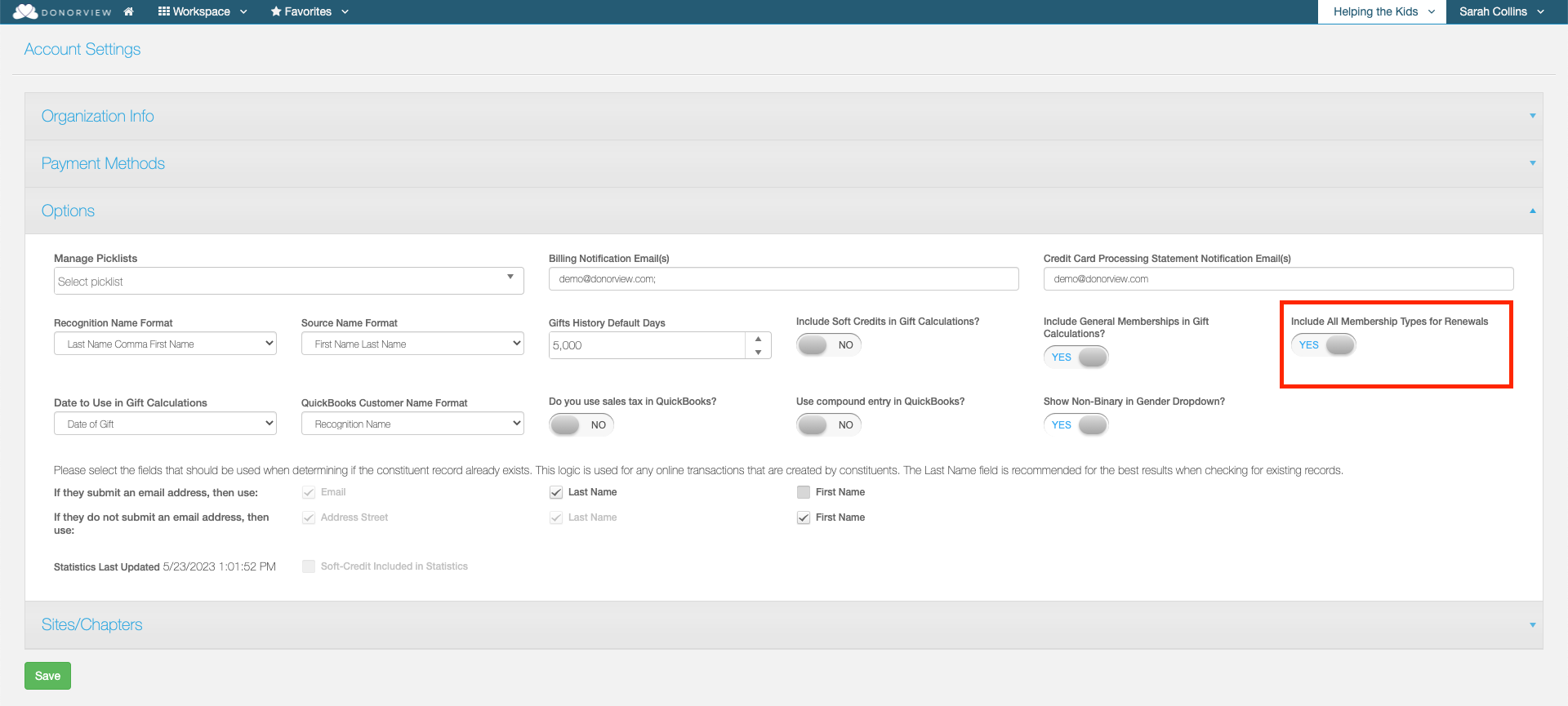Toggle Include Soft Credits in Gift Calculations
This screenshot has height=706, width=1568.
coord(828,344)
